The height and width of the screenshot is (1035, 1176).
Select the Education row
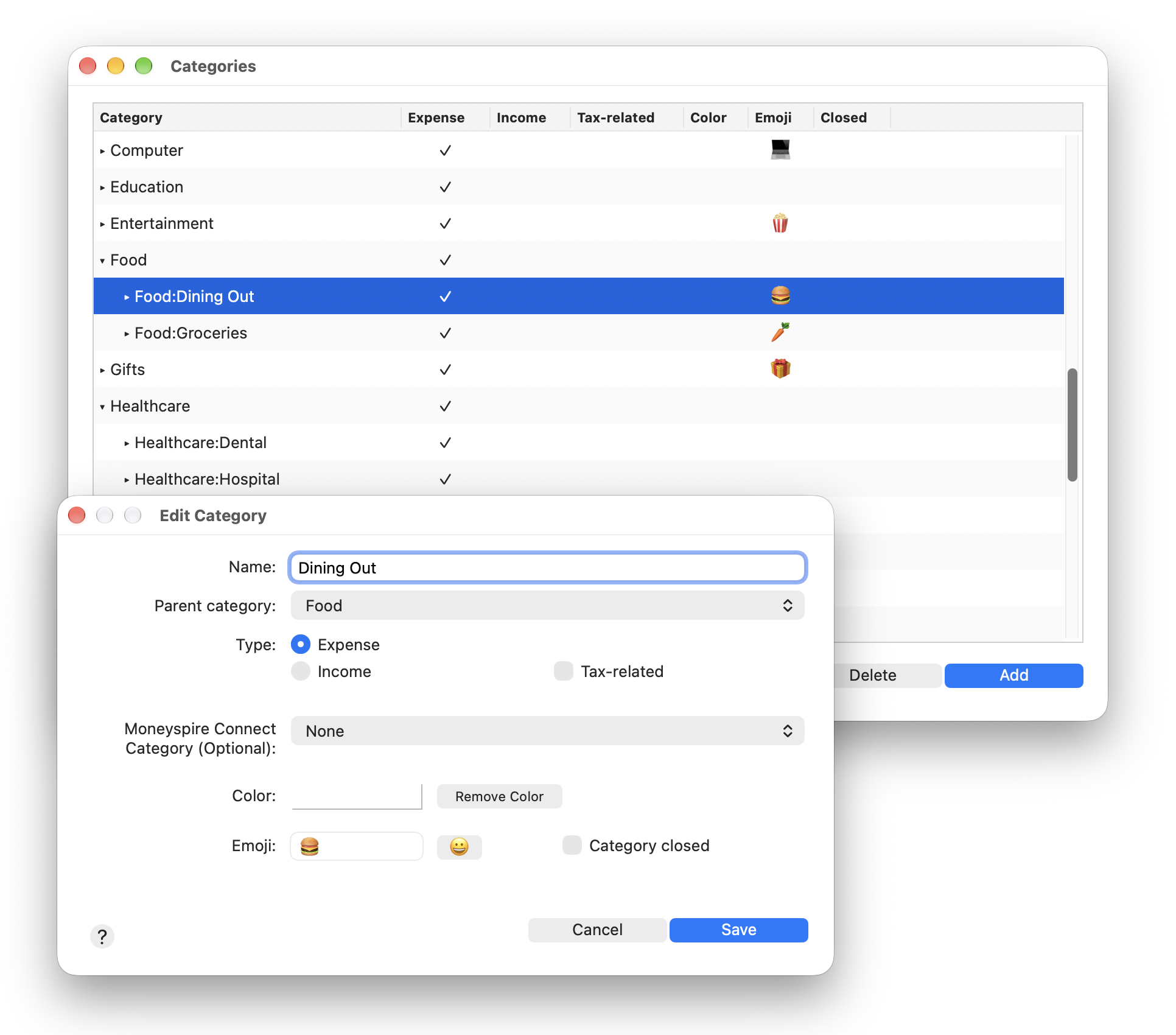pyautogui.click(x=578, y=186)
